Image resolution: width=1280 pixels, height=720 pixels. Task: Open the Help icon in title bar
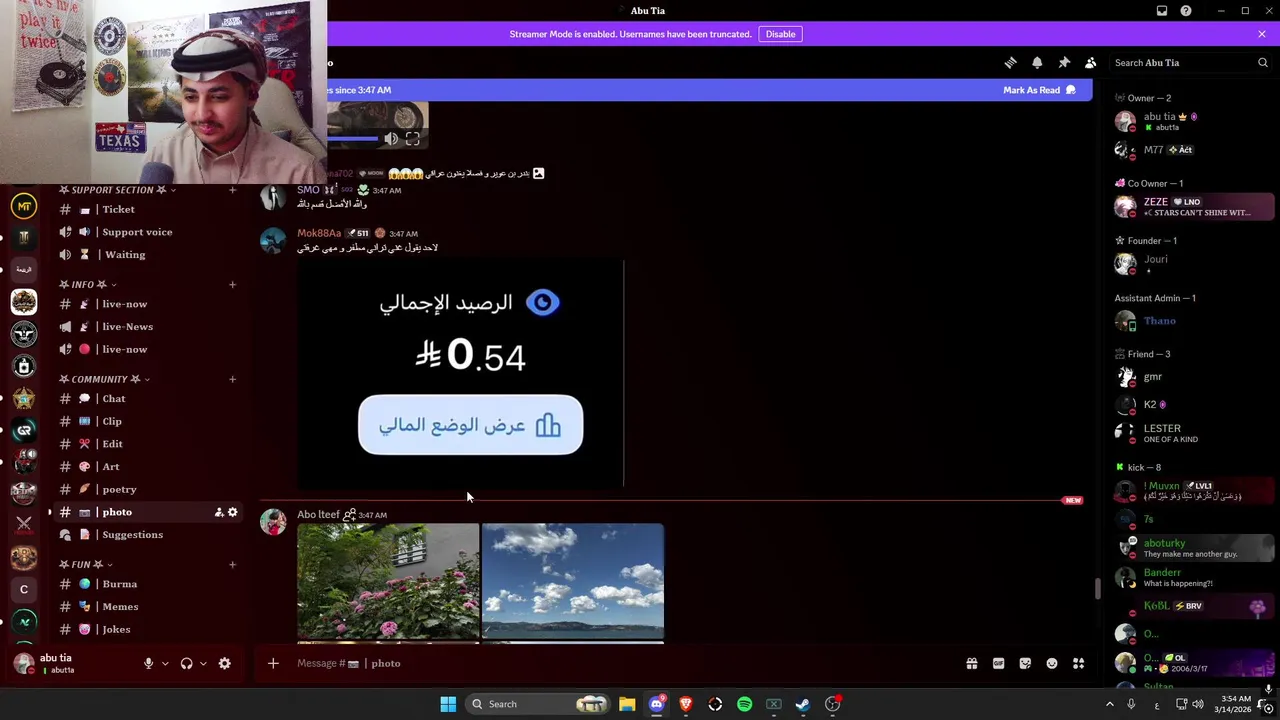1186,11
